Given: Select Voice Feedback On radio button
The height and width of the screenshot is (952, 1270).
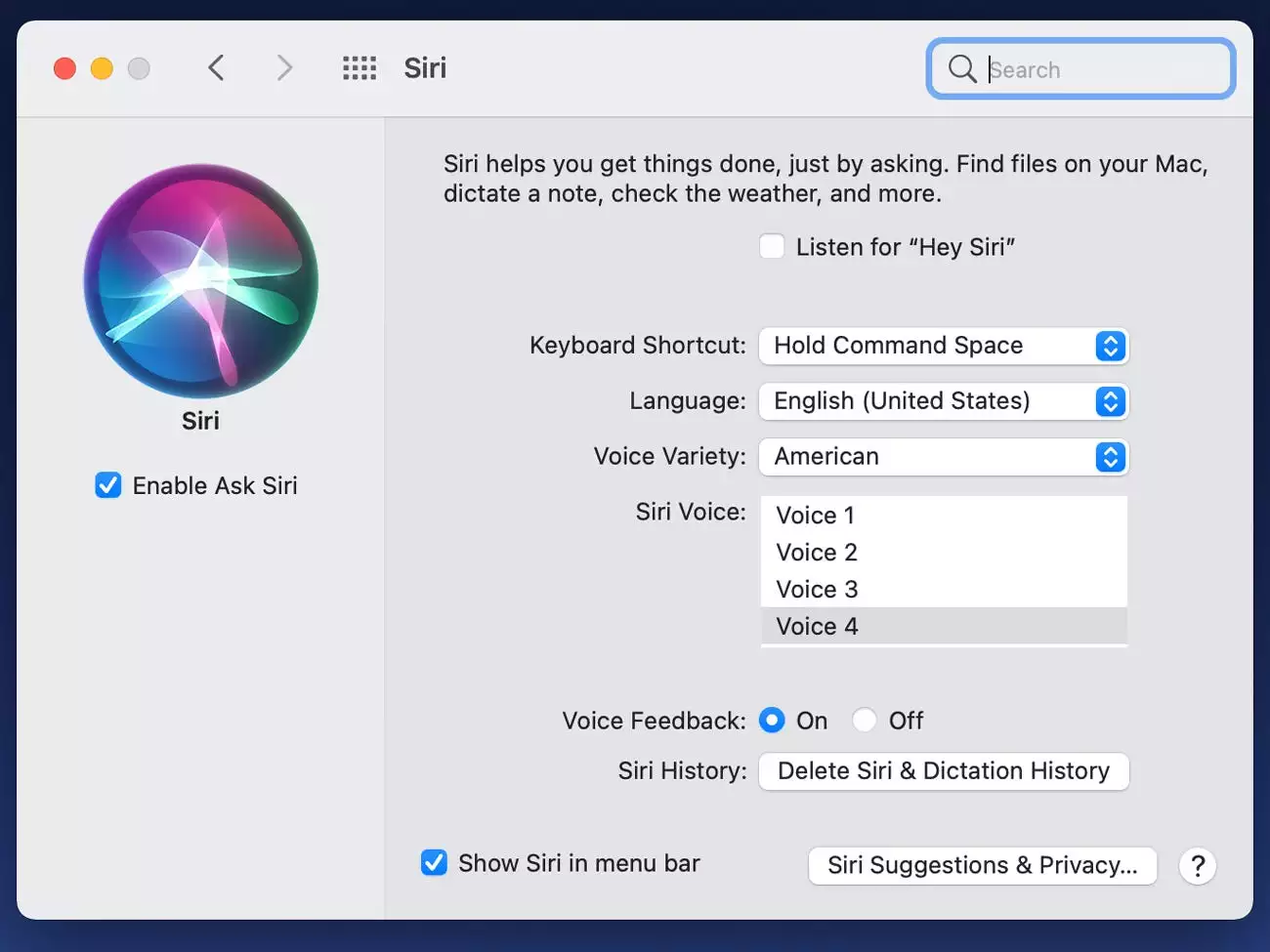Looking at the screenshot, I should pos(772,721).
